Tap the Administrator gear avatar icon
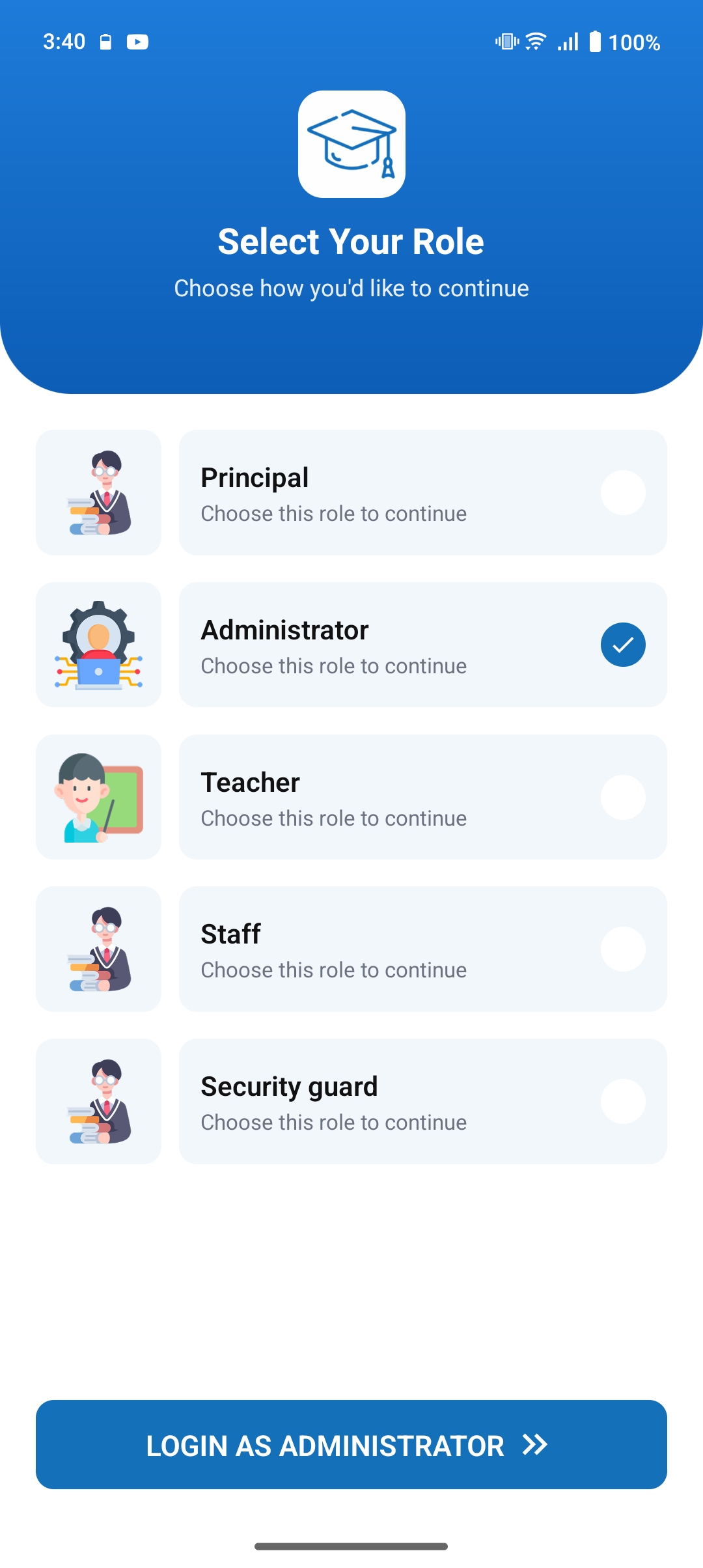Viewport: 703px width, 1568px height. (x=98, y=645)
